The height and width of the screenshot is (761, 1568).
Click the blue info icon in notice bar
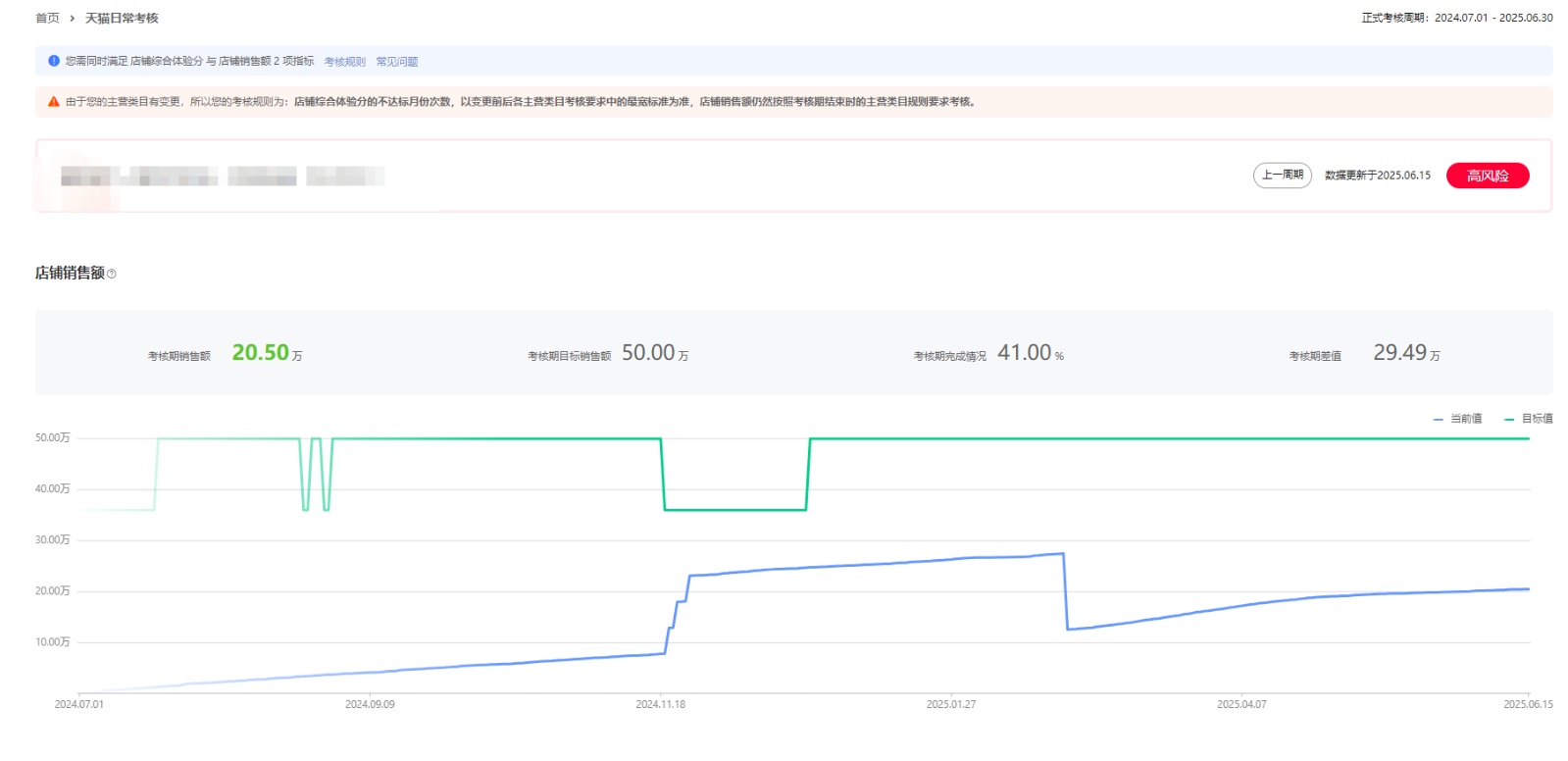[54, 61]
